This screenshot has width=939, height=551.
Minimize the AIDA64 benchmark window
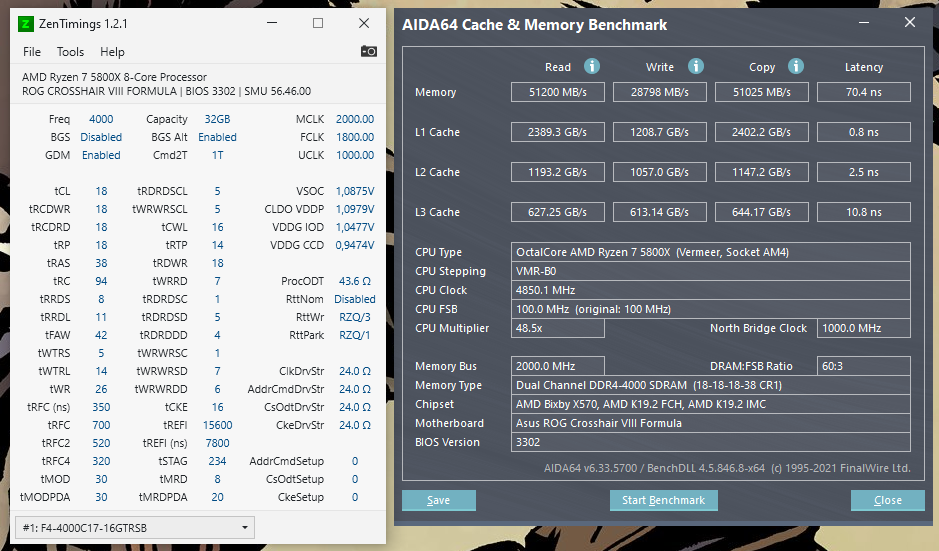864,23
